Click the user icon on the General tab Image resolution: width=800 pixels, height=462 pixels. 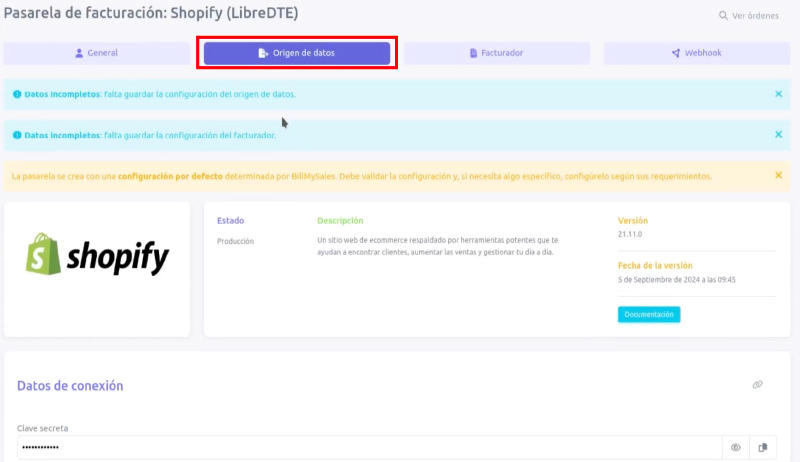click(79, 53)
